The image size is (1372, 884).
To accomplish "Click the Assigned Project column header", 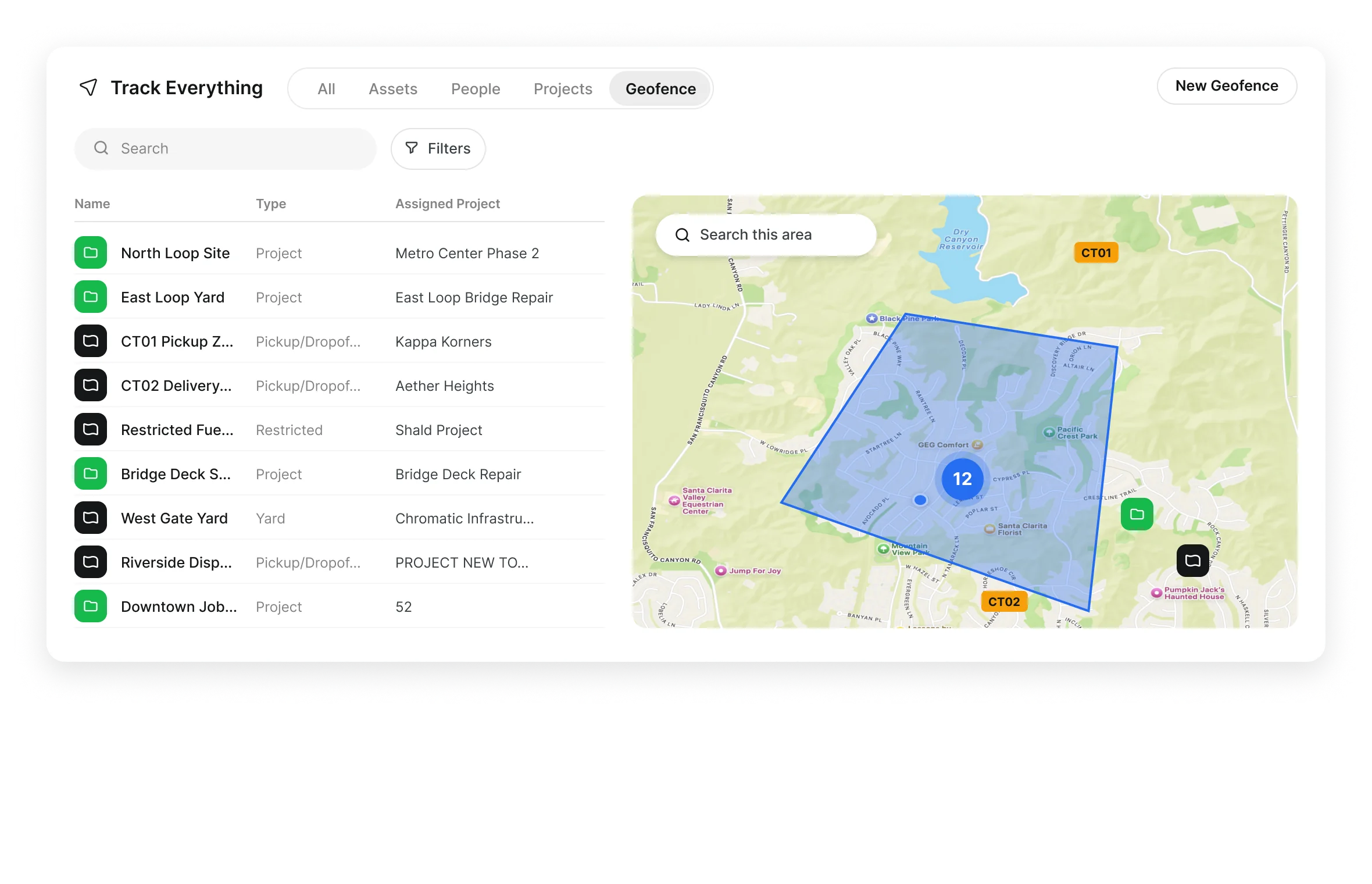I will (x=448, y=204).
